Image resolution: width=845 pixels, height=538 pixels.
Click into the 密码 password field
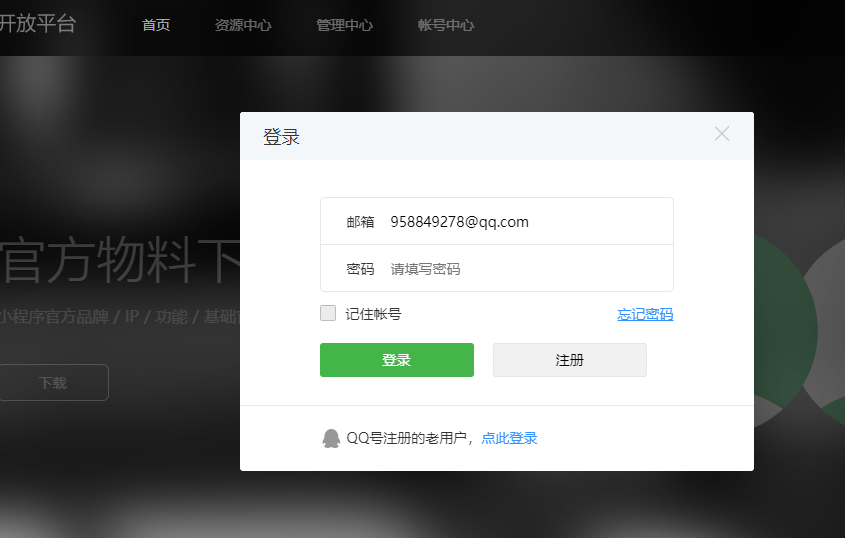(x=496, y=268)
